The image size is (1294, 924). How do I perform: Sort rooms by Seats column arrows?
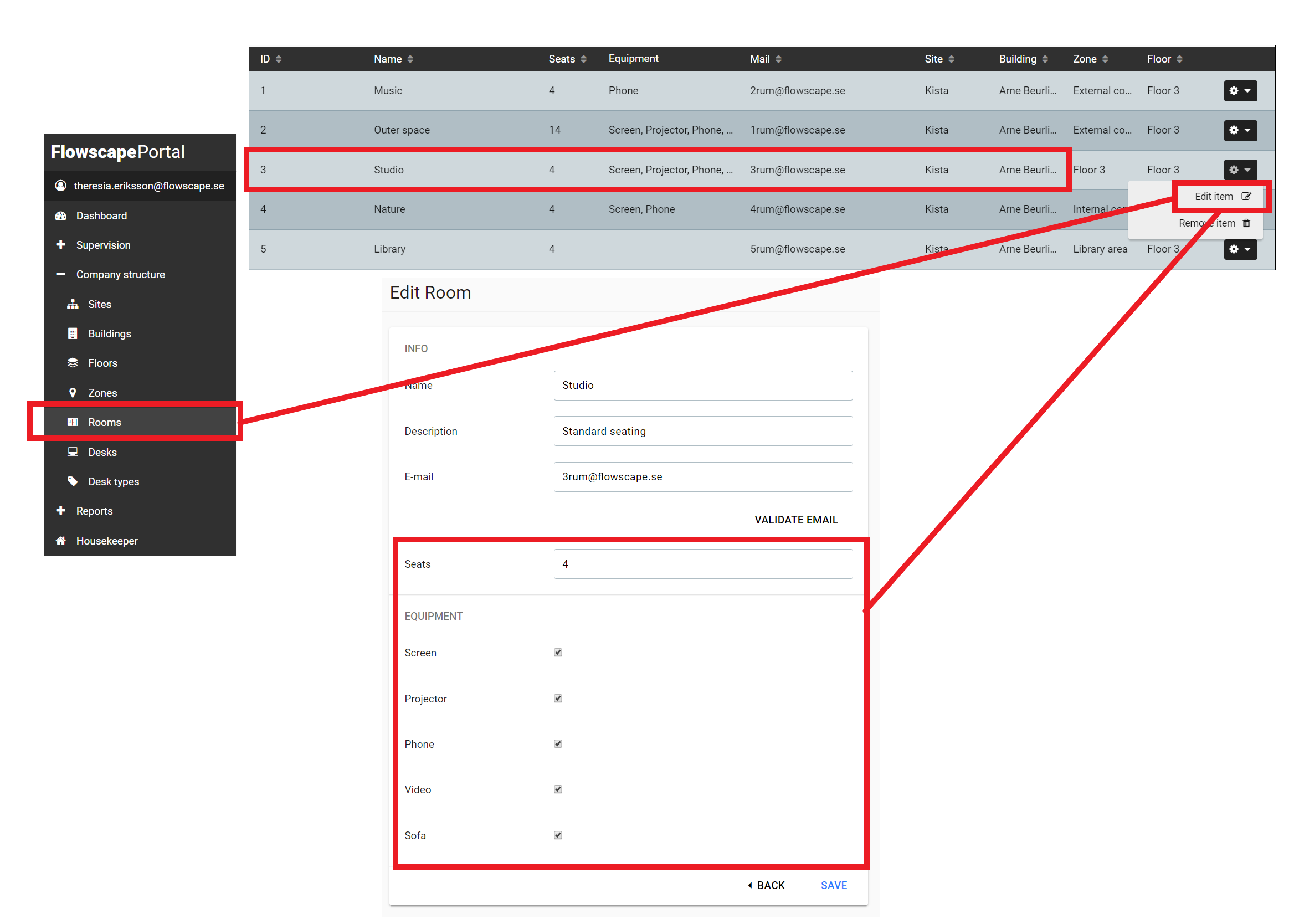(x=584, y=59)
